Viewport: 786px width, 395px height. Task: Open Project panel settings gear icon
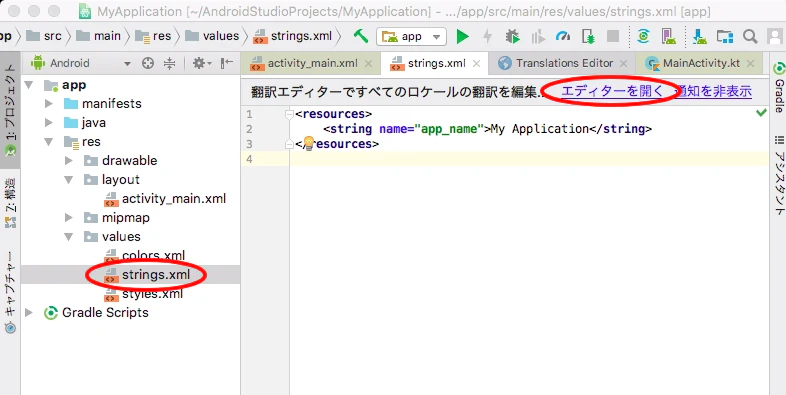coord(202,63)
